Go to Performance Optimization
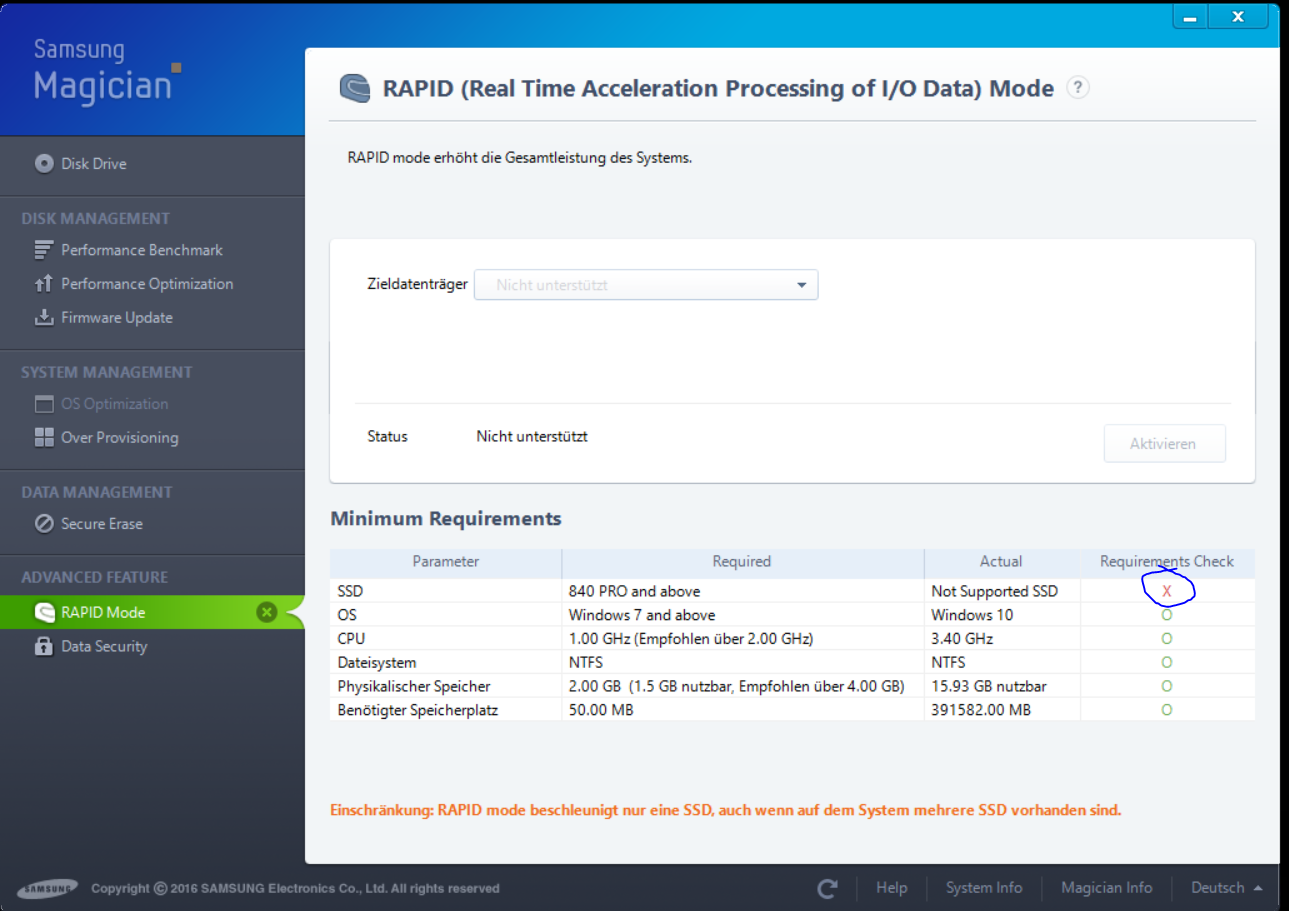 (147, 284)
